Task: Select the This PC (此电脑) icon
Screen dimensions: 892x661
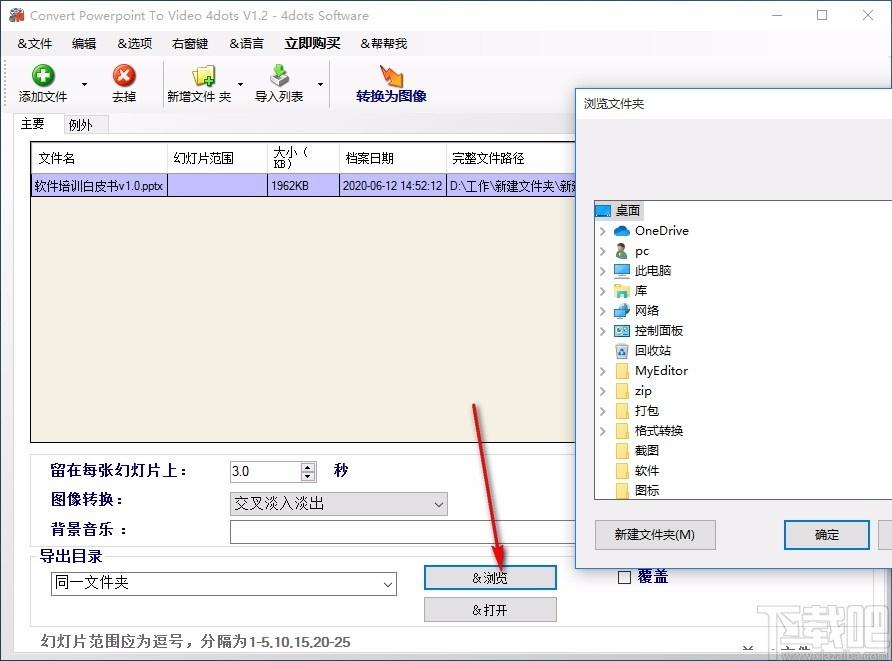Action: 622,271
